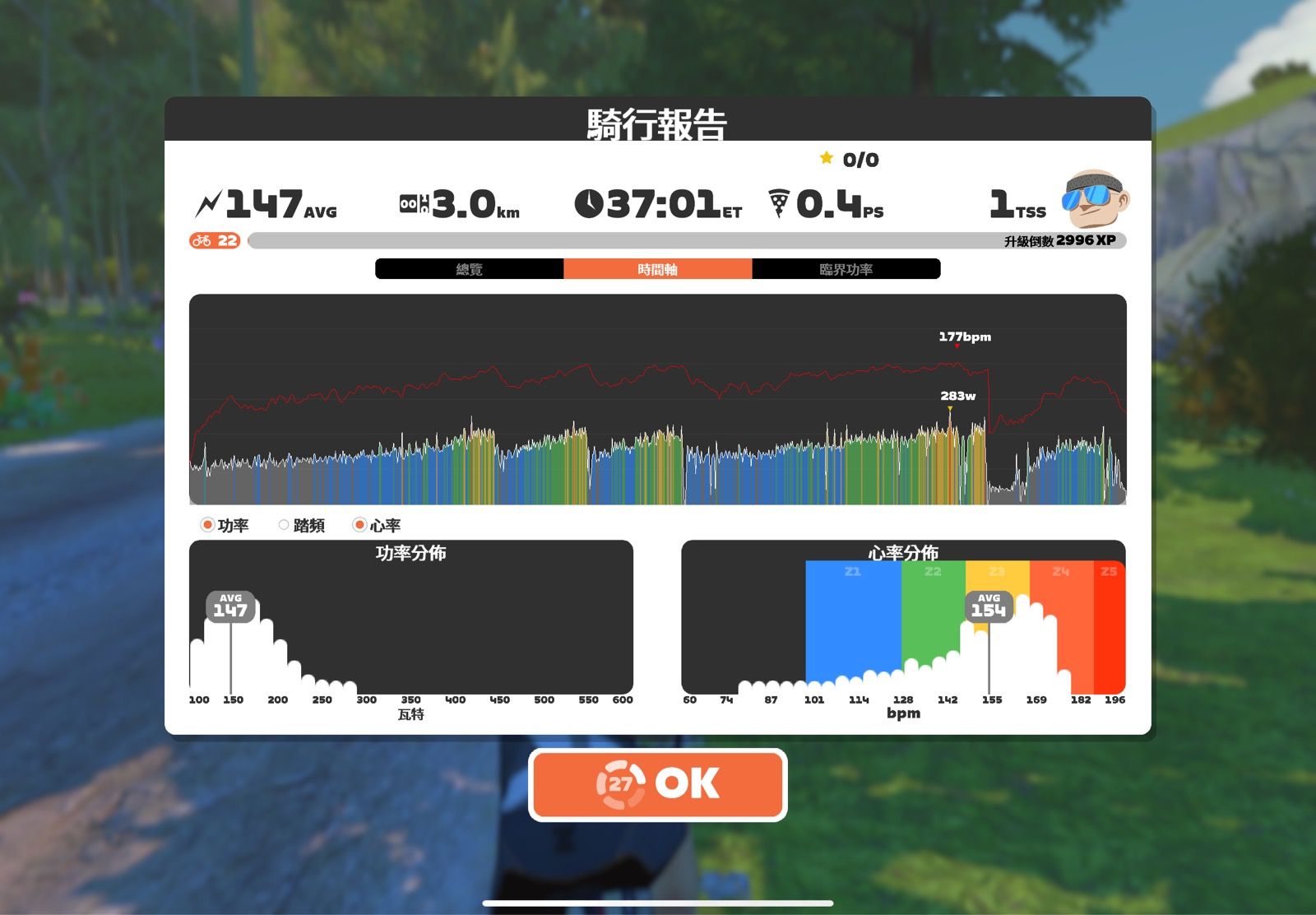Switch to the 臨界功率 tab

click(846, 269)
